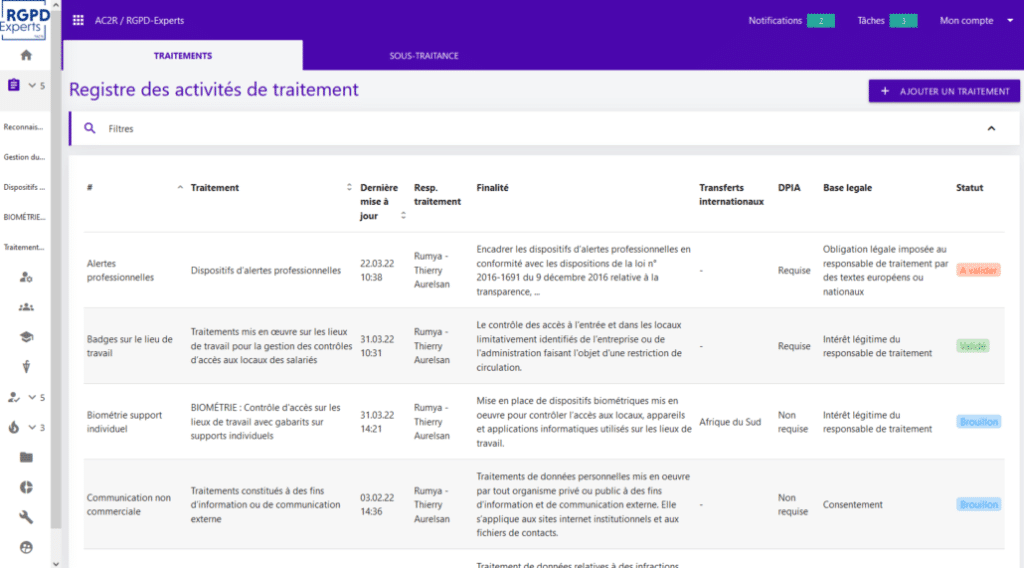Open the group of people icon

click(26, 307)
